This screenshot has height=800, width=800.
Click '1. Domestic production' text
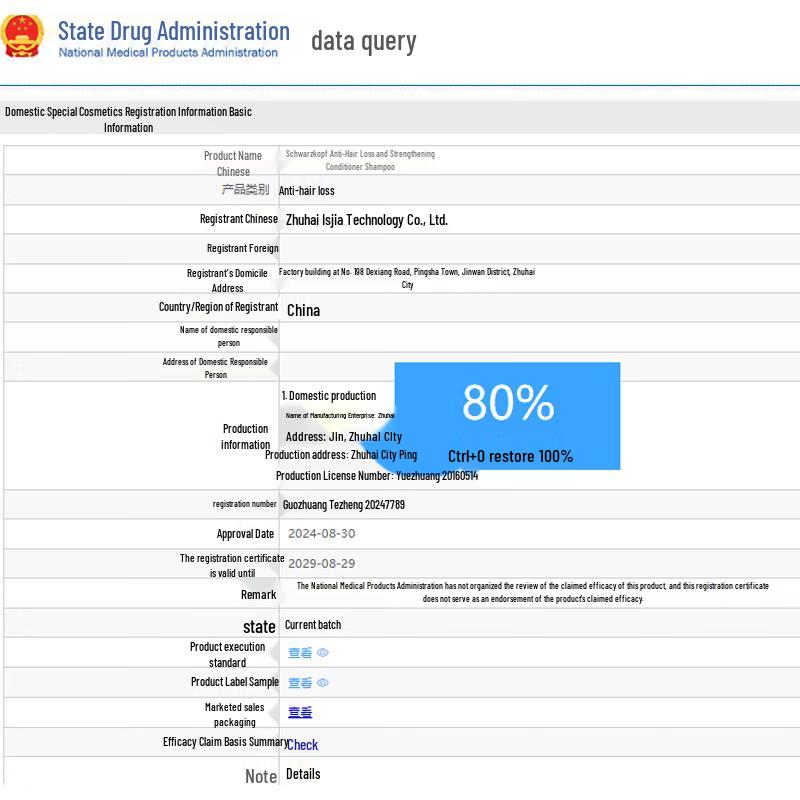pyautogui.click(x=329, y=396)
